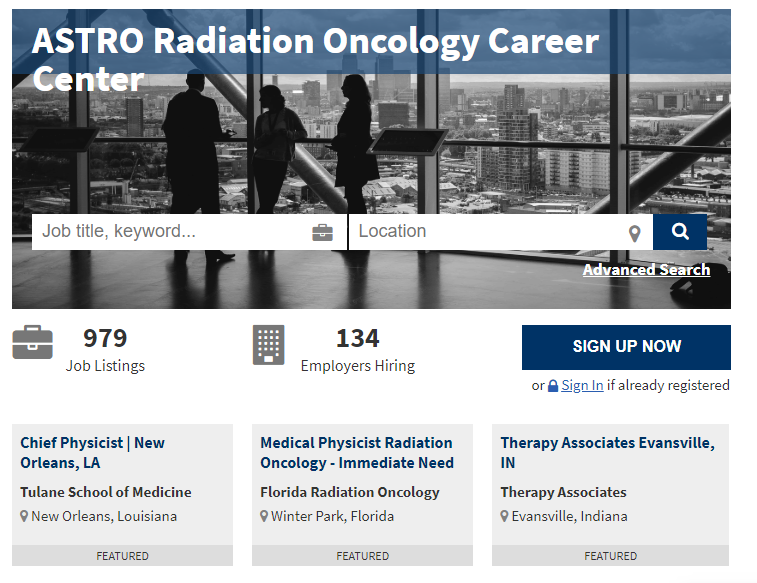Click the padlock icon next to Sign In
Image resolution: width=757 pixels, height=583 pixels.
click(x=553, y=386)
